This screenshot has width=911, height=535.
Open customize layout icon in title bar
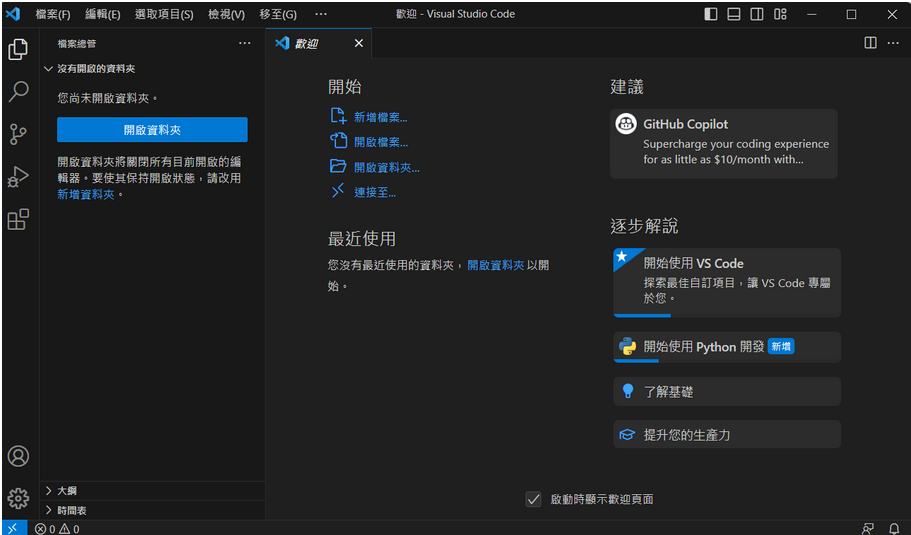click(780, 14)
